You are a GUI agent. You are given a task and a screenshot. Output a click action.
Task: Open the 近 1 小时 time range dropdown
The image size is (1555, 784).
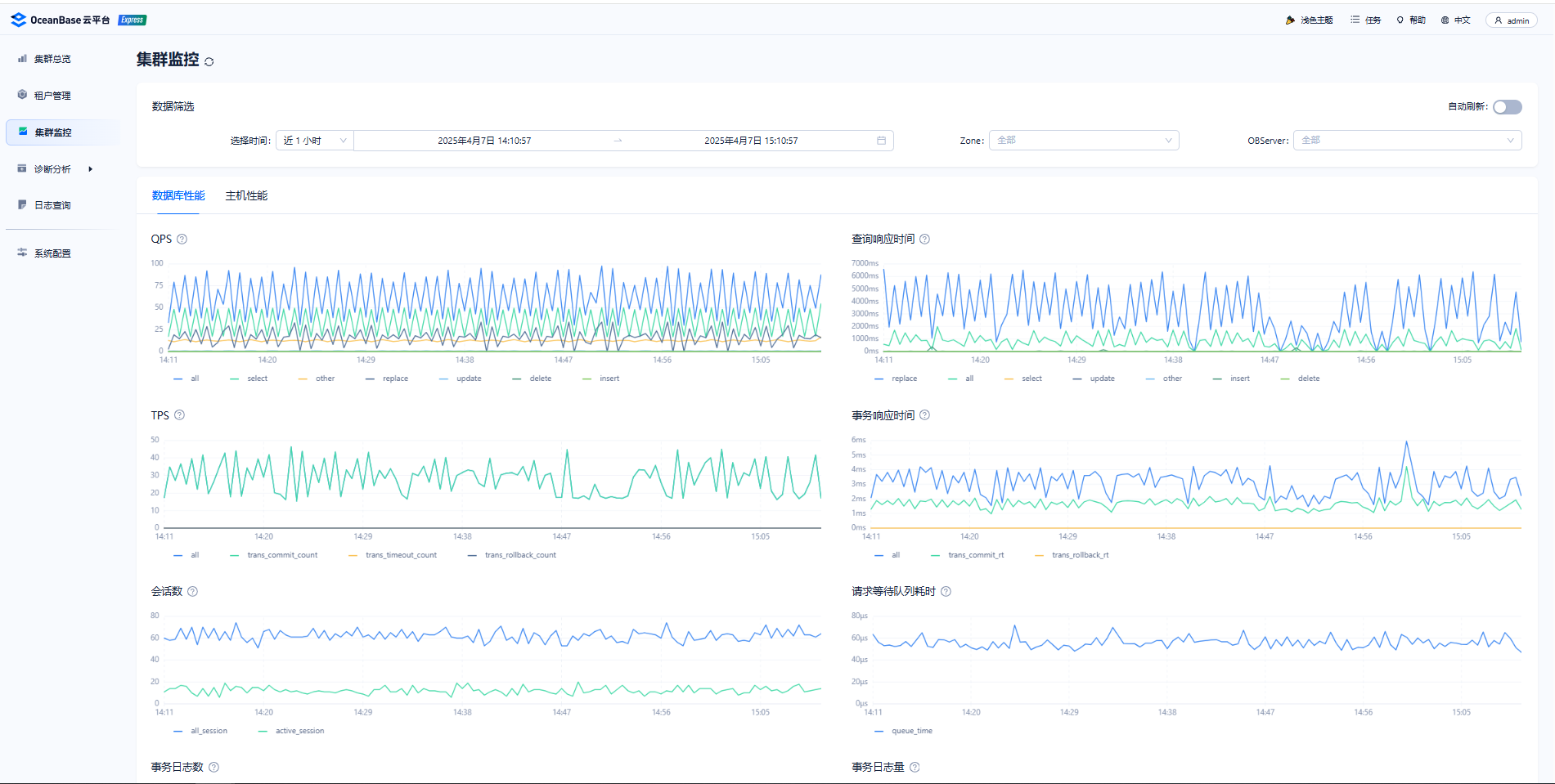[x=314, y=141]
